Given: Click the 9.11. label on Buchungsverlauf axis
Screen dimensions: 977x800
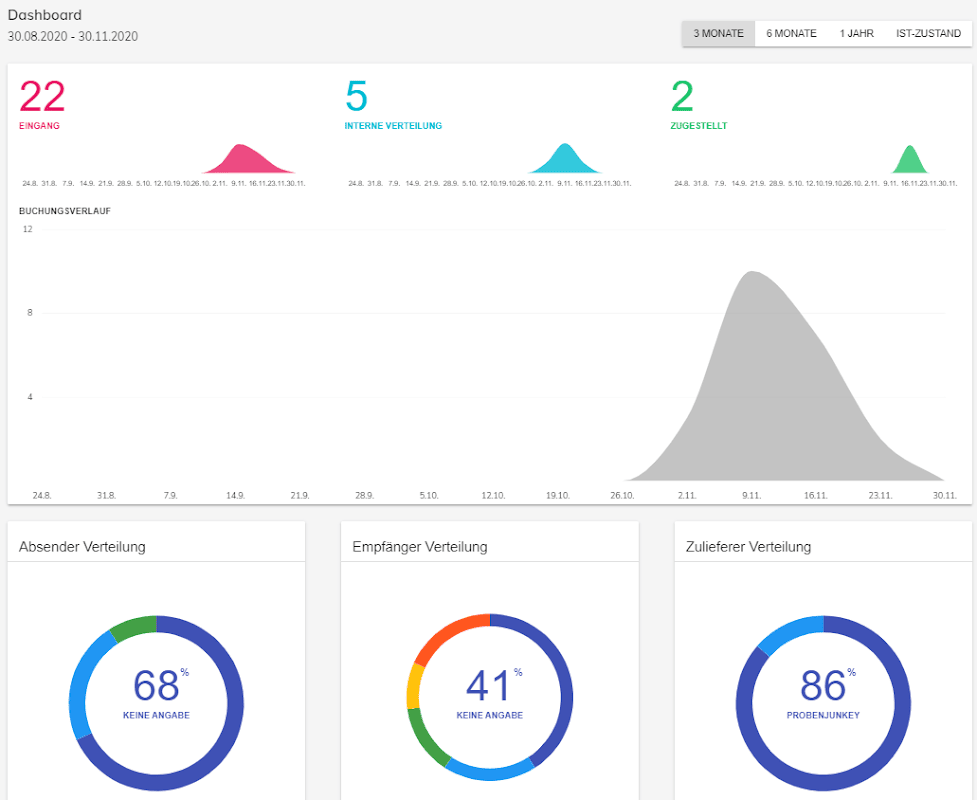Looking at the screenshot, I should [751, 495].
